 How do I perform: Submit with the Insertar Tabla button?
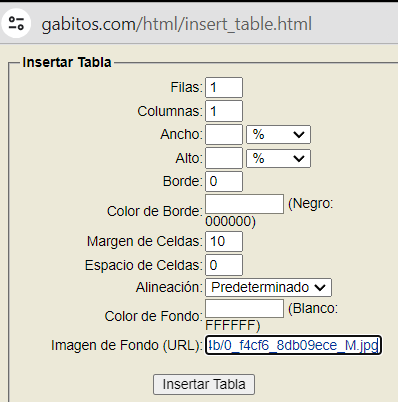click(x=204, y=384)
